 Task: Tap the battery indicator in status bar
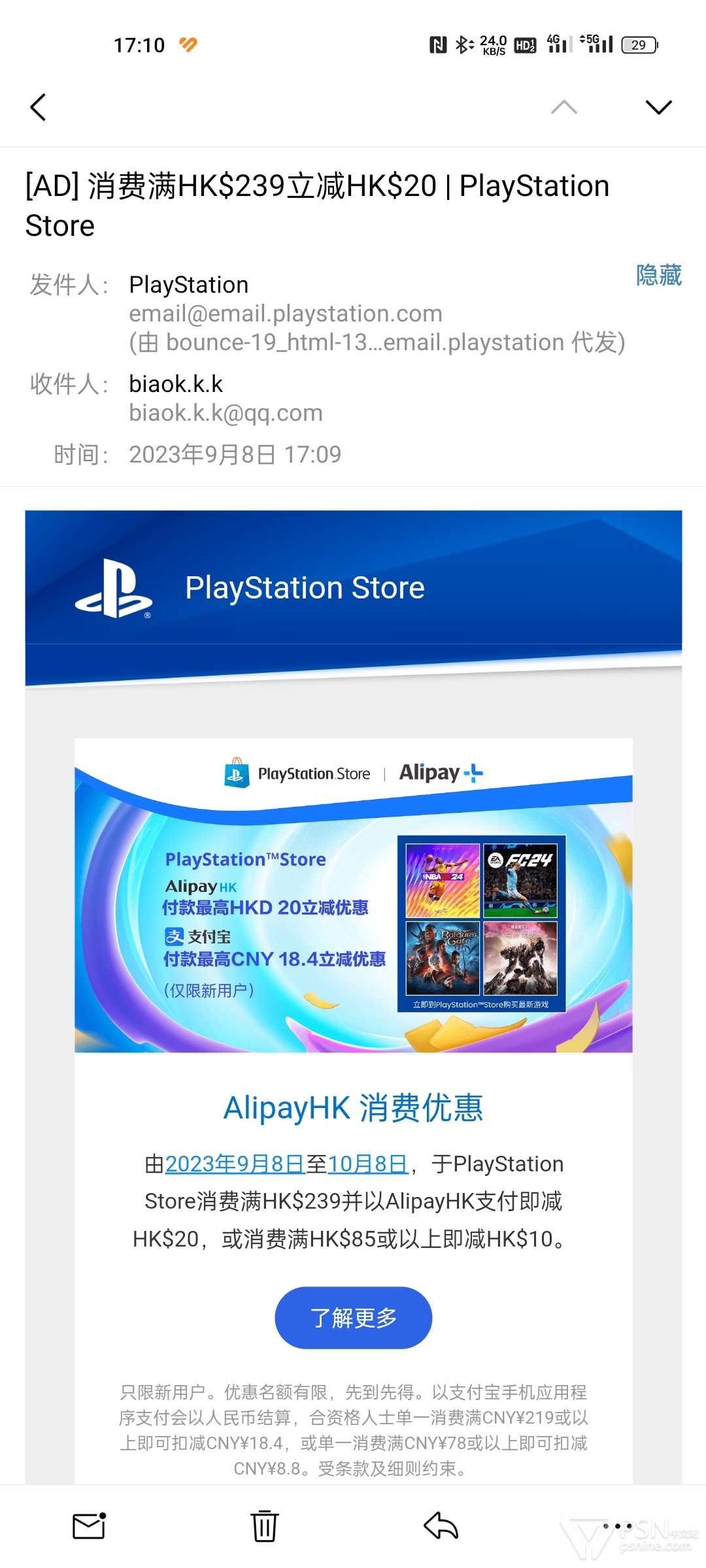(640, 45)
